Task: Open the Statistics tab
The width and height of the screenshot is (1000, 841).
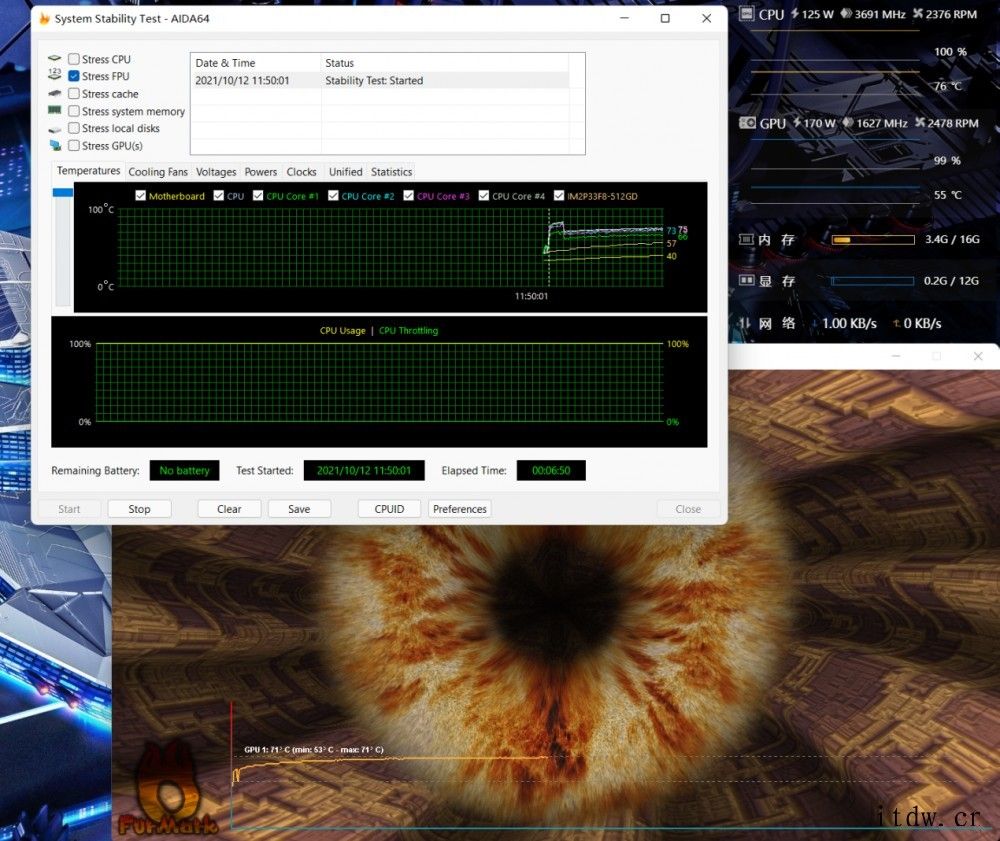Action: (391, 172)
